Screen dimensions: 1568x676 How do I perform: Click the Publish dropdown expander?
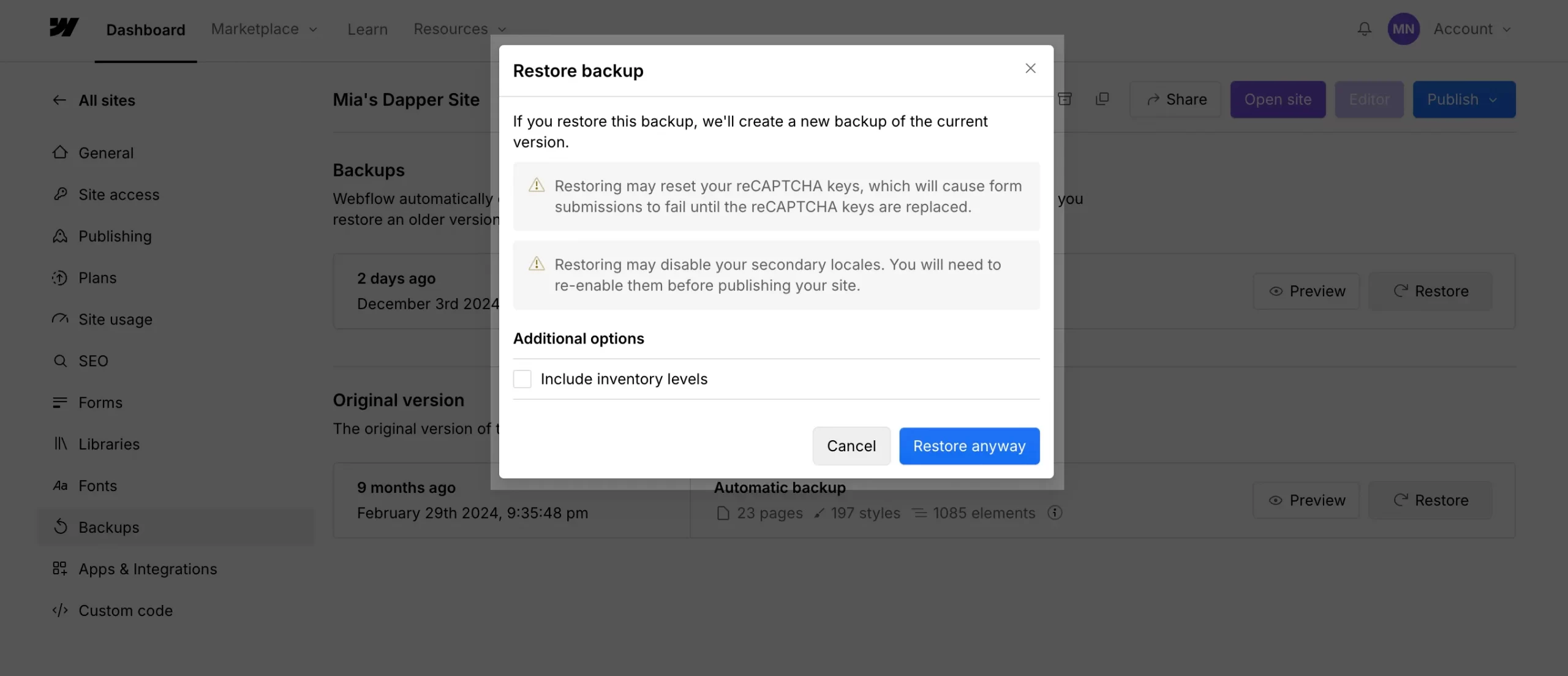click(x=1497, y=99)
